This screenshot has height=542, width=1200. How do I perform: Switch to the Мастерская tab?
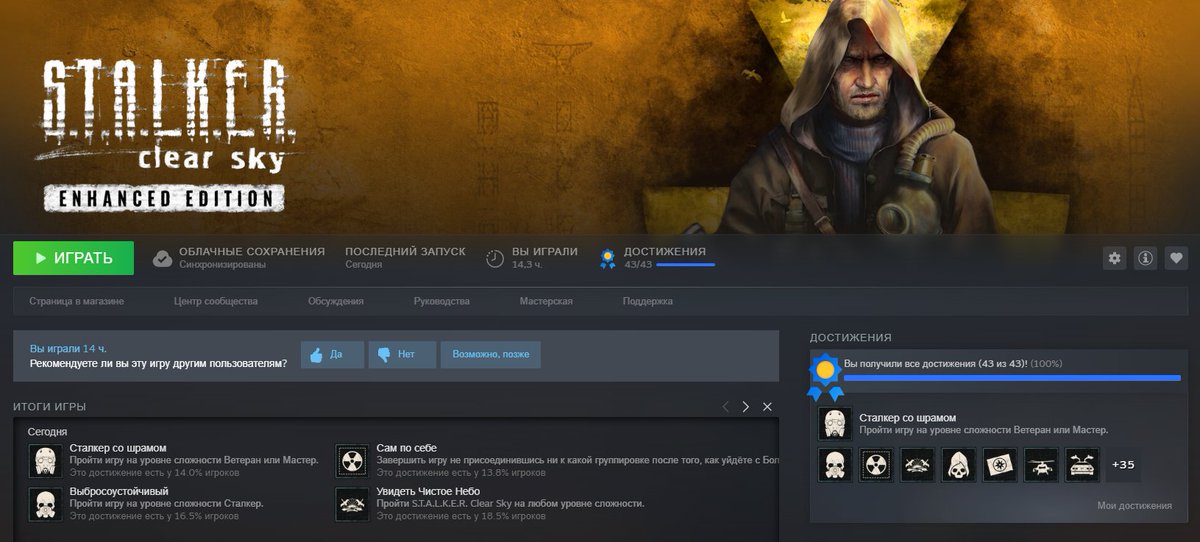click(546, 301)
